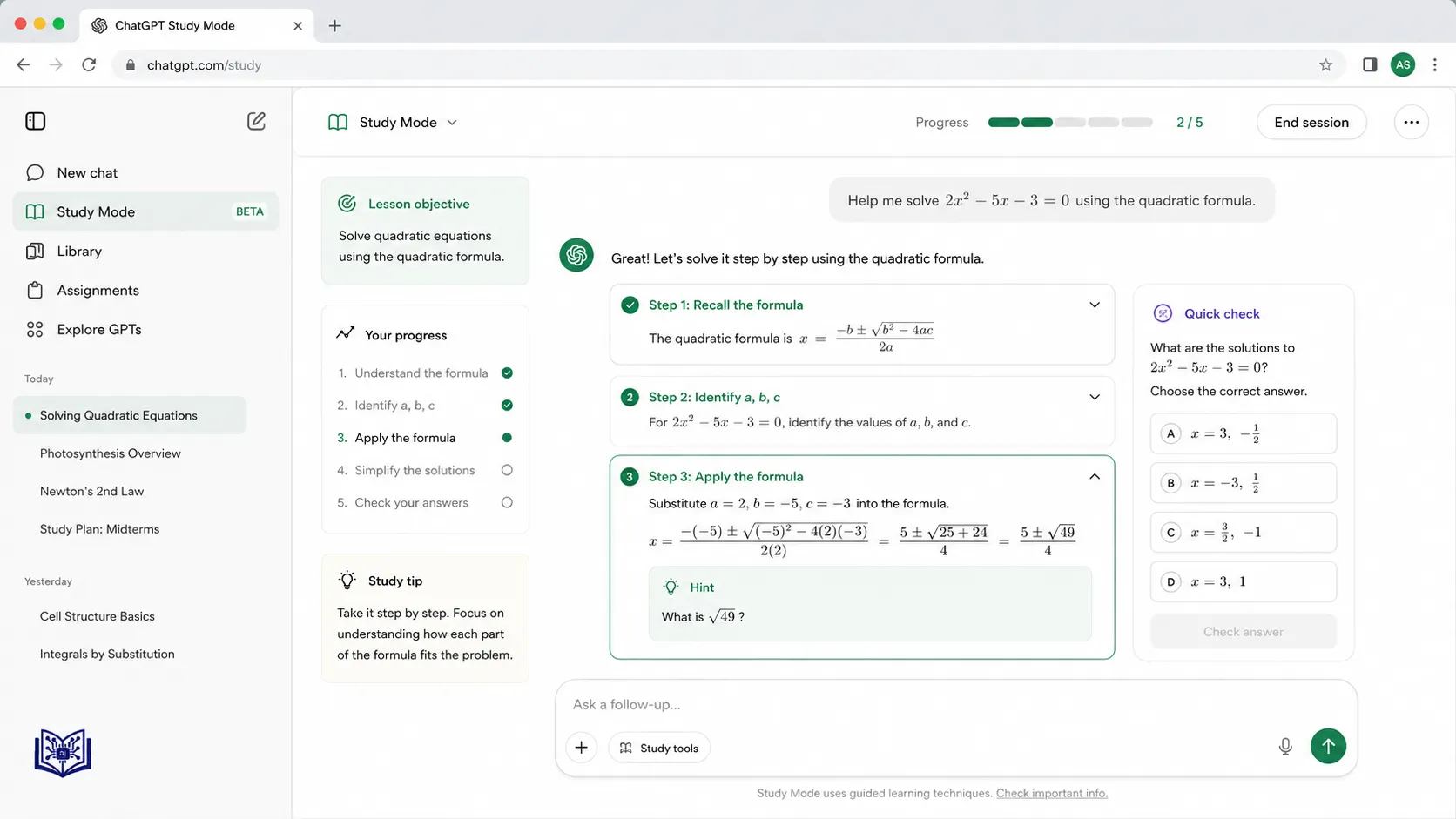The width and height of the screenshot is (1456, 819).
Task: Expand Step 2 Identify a, b, c
Action: pyautogui.click(x=1095, y=397)
